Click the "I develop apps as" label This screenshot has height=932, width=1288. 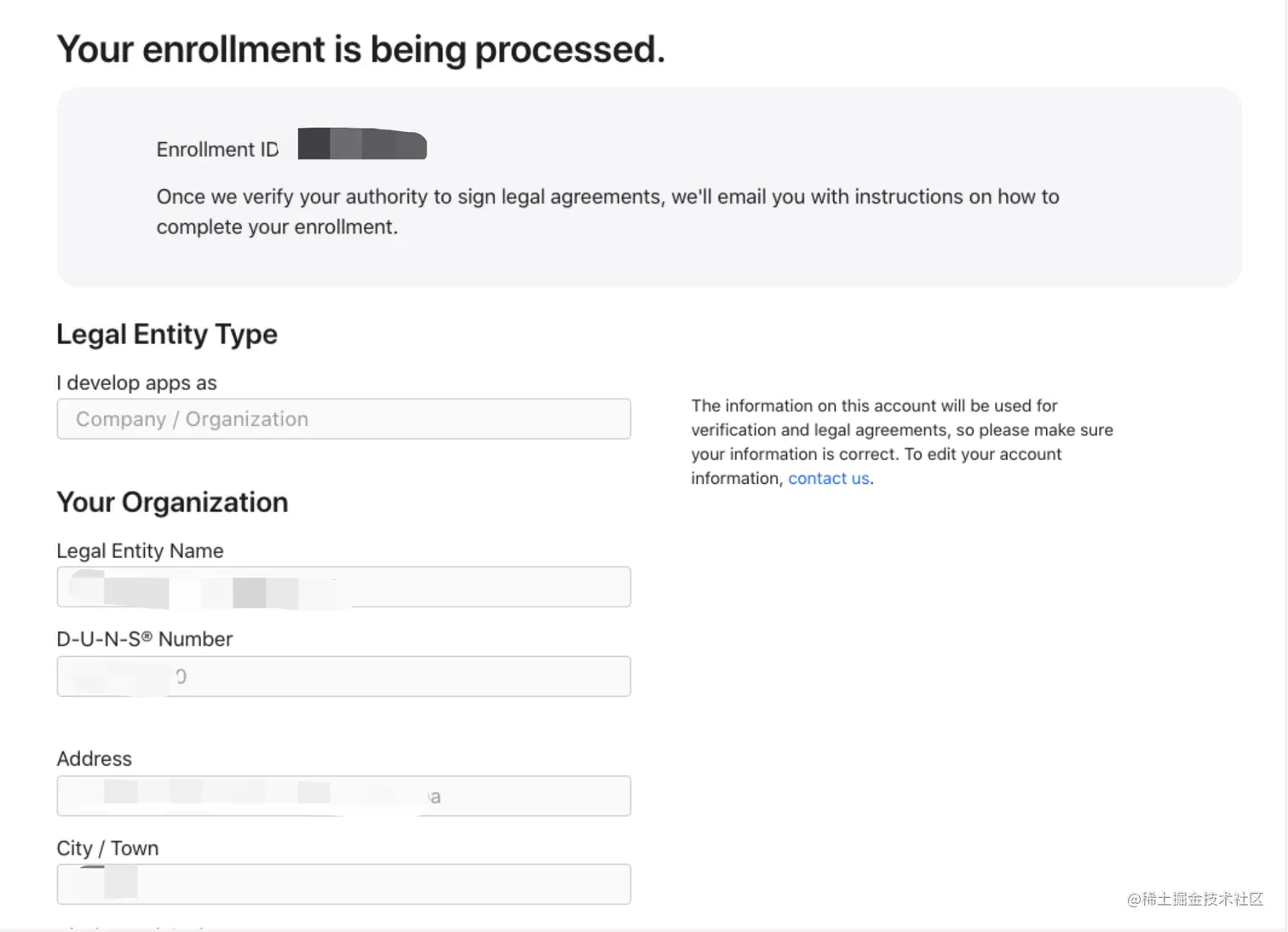pyautogui.click(x=136, y=383)
